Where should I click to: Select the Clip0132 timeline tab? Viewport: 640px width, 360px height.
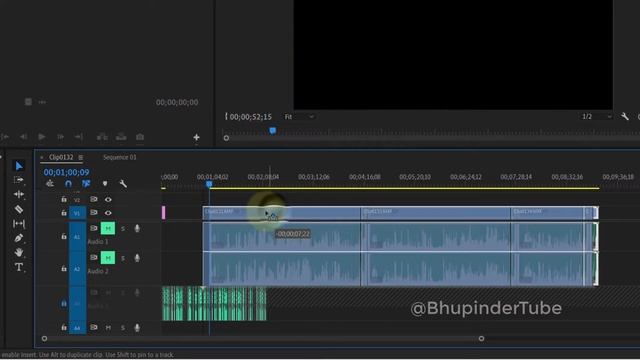61,157
